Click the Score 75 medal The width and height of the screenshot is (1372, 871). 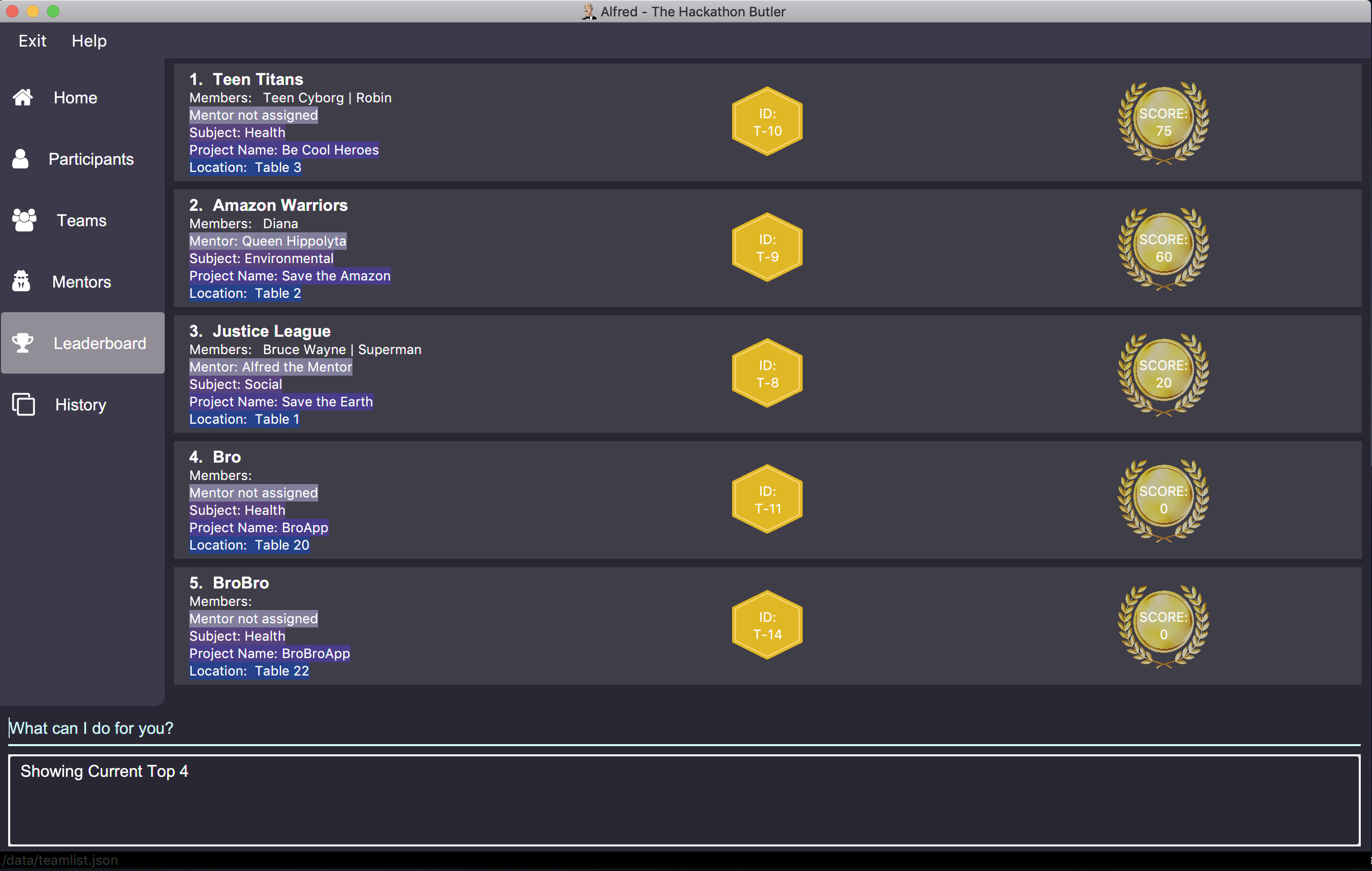1163,122
